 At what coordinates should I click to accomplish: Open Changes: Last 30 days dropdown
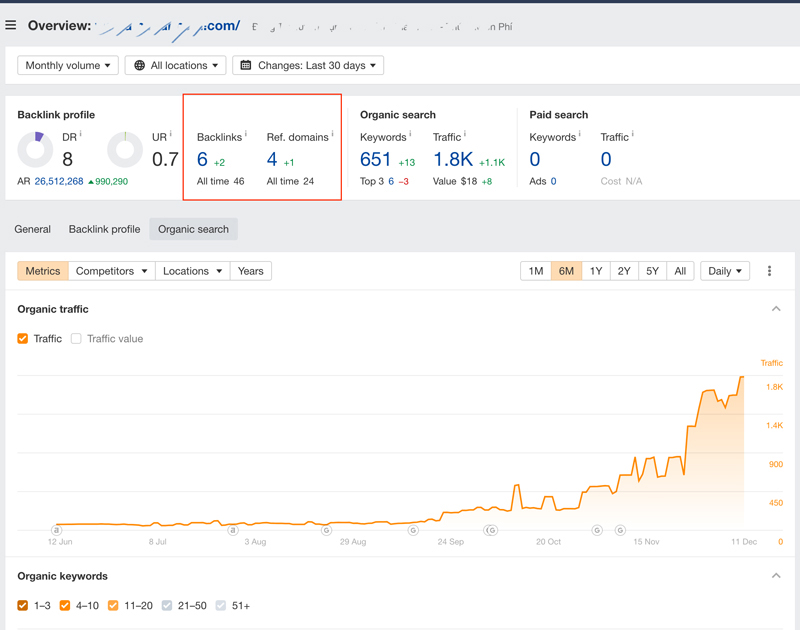click(x=308, y=65)
